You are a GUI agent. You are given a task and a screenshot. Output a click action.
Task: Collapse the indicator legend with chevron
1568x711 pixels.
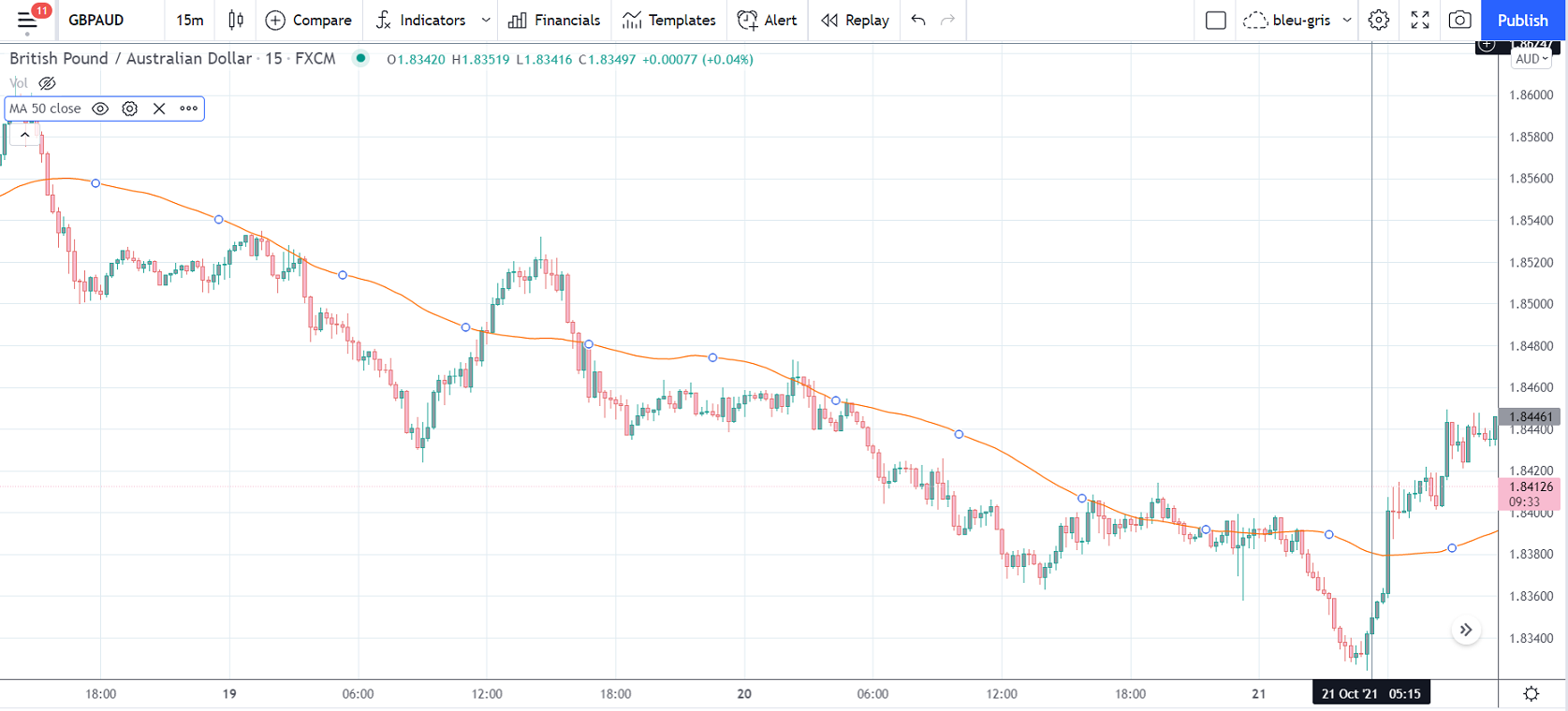coord(25,135)
